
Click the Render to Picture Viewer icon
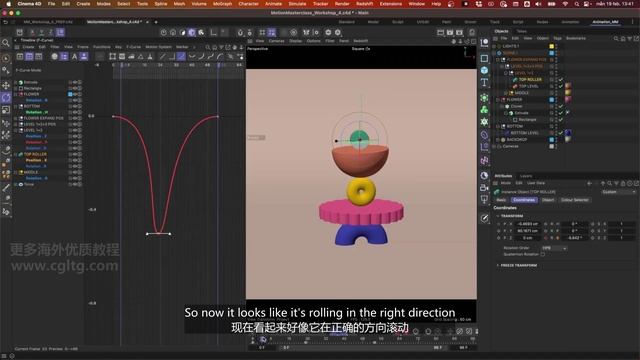[x=450, y=32]
